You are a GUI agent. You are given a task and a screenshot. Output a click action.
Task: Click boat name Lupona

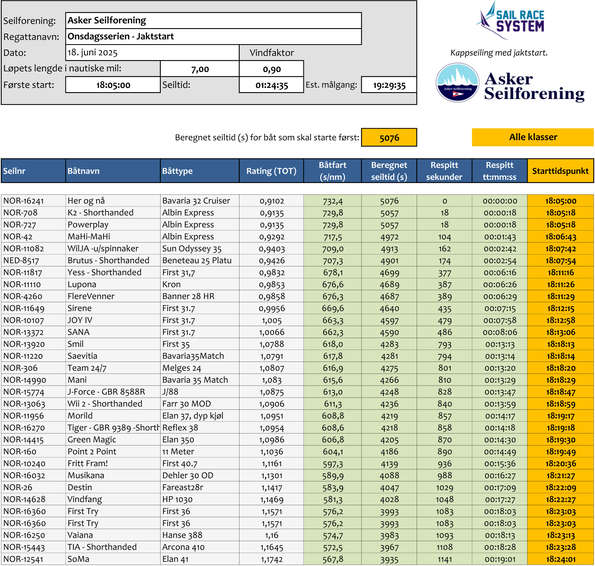(x=82, y=285)
